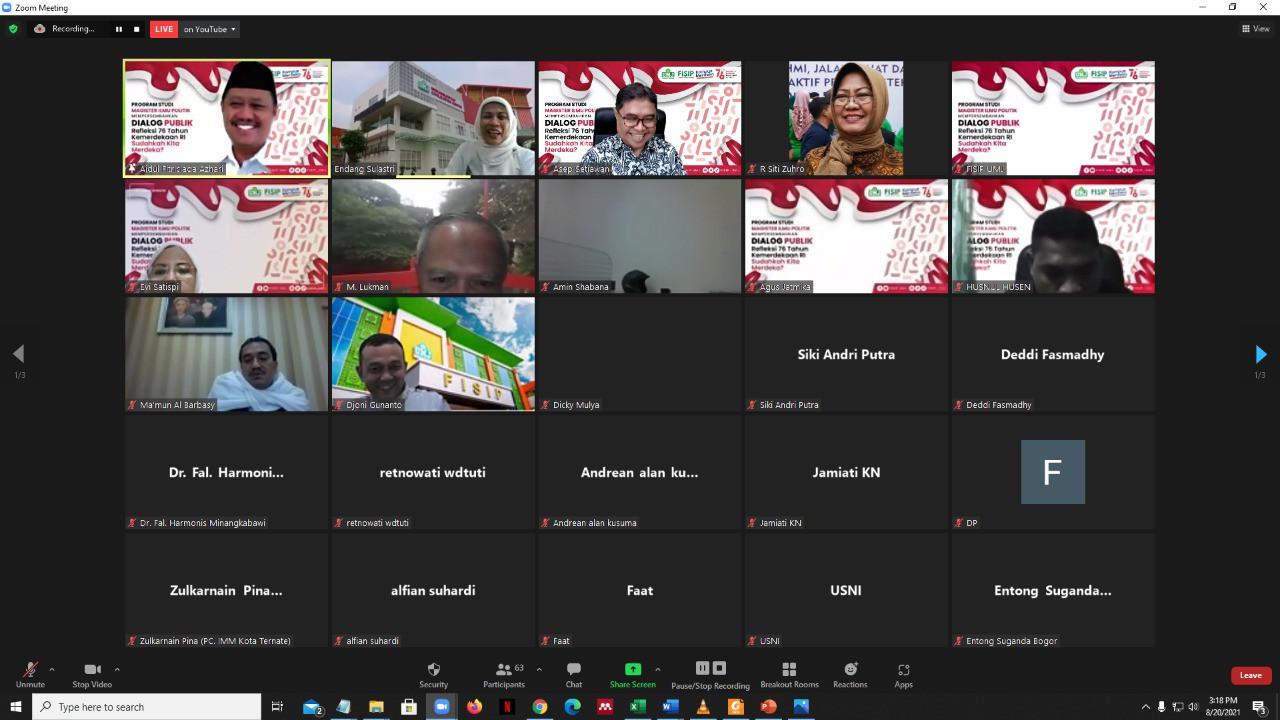This screenshot has height=720, width=1280.
Task: Click the right arrow to view next gallery page
Action: (x=1261, y=353)
